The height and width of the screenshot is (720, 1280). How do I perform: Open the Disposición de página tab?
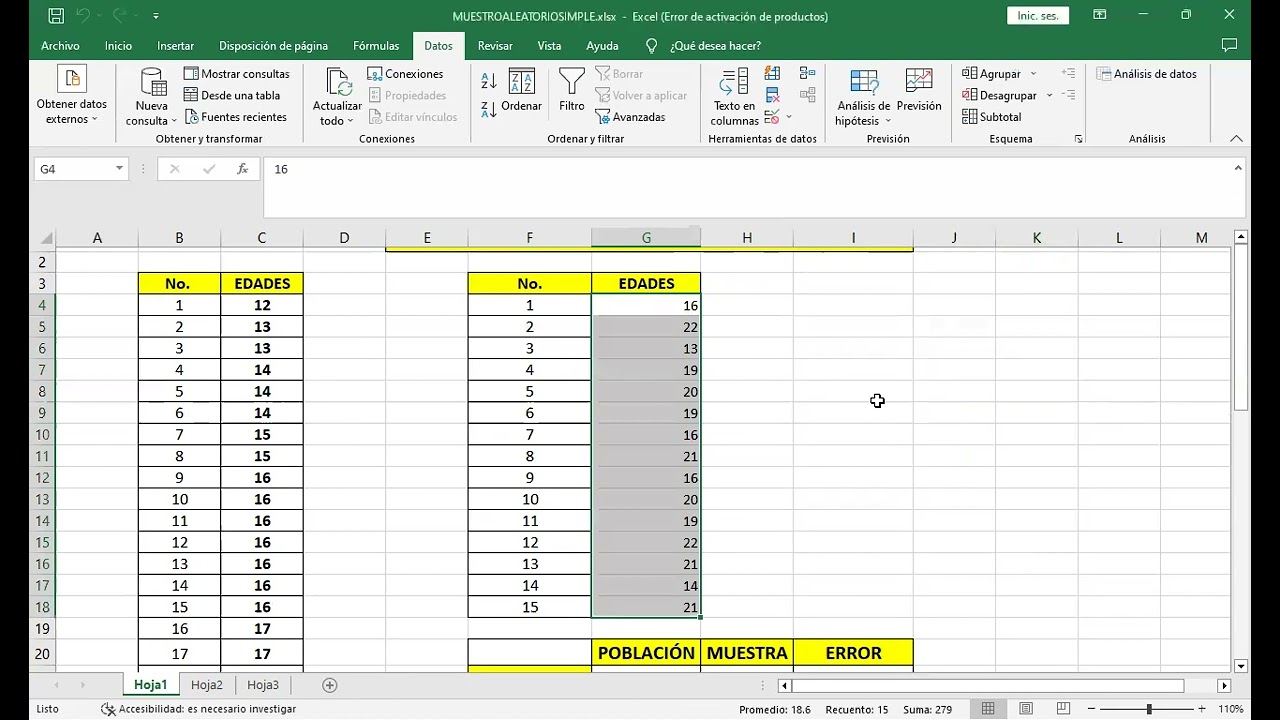pyautogui.click(x=273, y=46)
